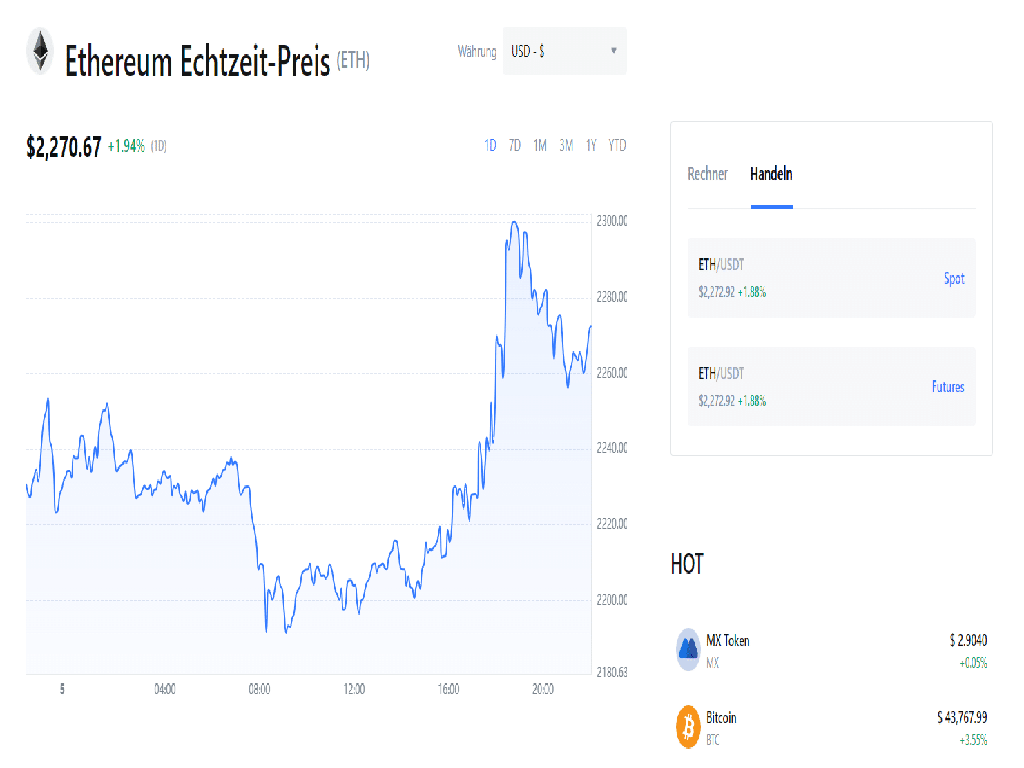Open the MX Token listing
The height and width of the screenshot is (768, 1024).
[728, 641]
